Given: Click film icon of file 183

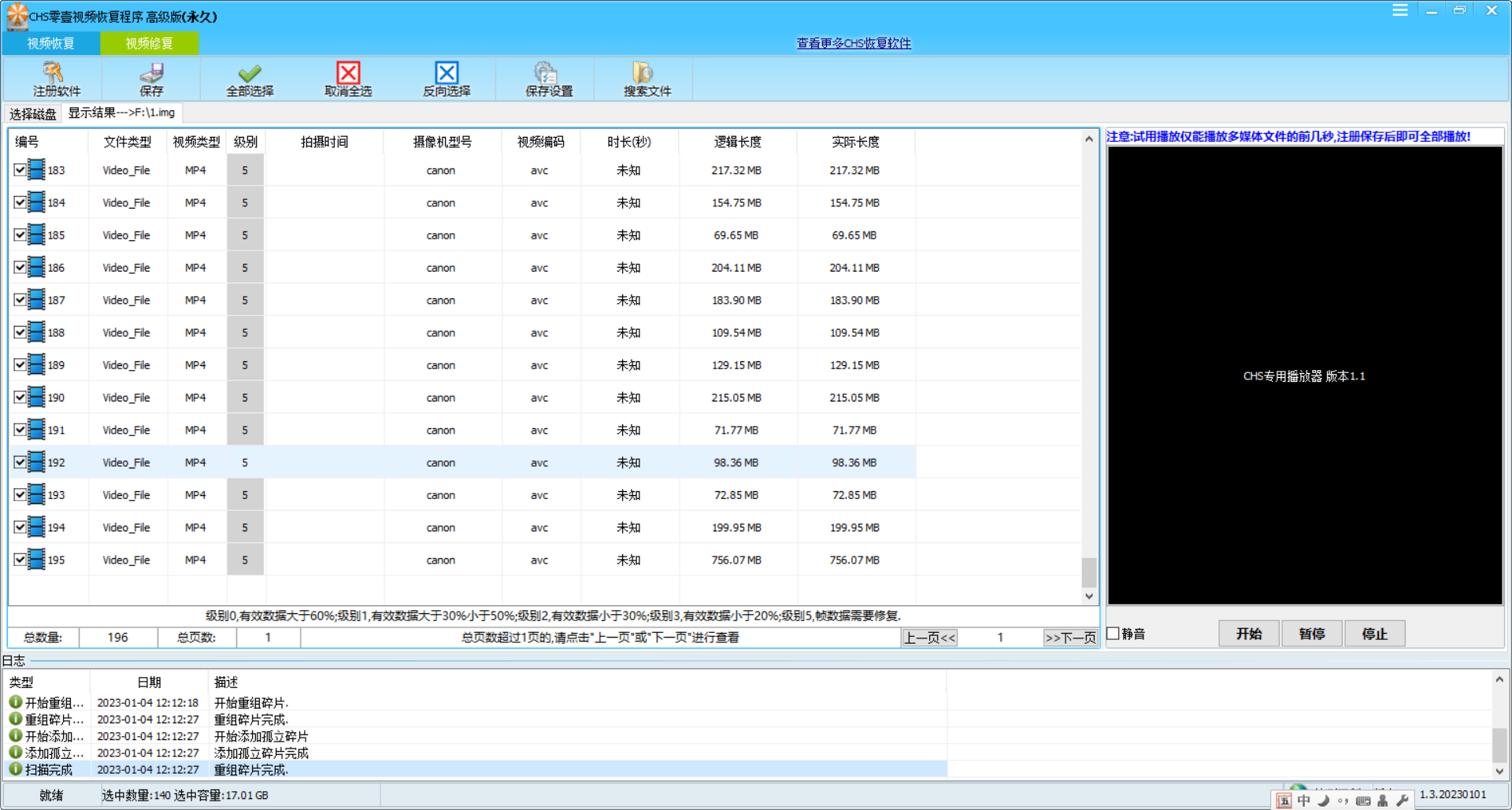Looking at the screenshot, I should click(x=36, y=169).
